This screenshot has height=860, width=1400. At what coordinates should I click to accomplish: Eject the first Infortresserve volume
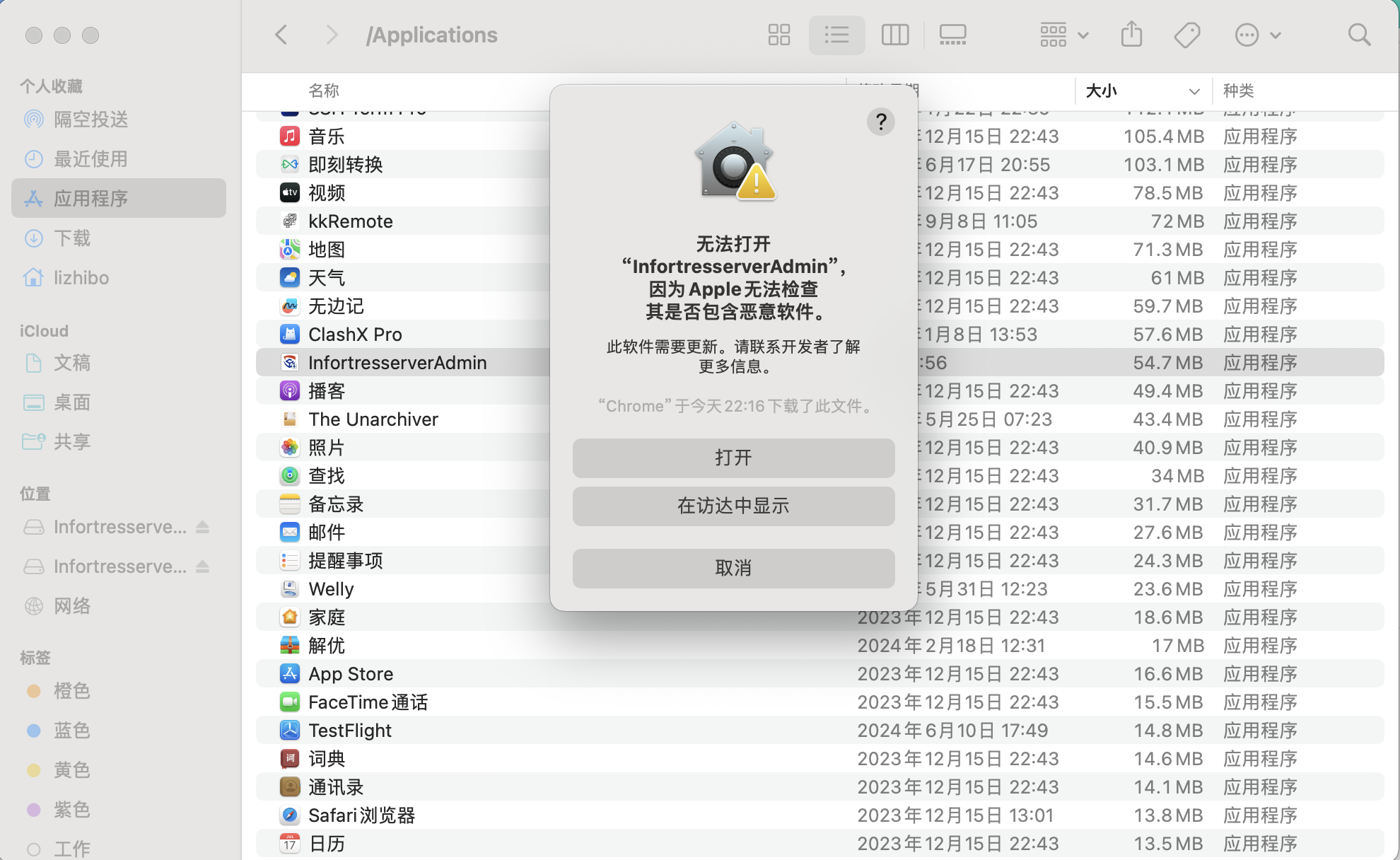[x=203, y=527]
